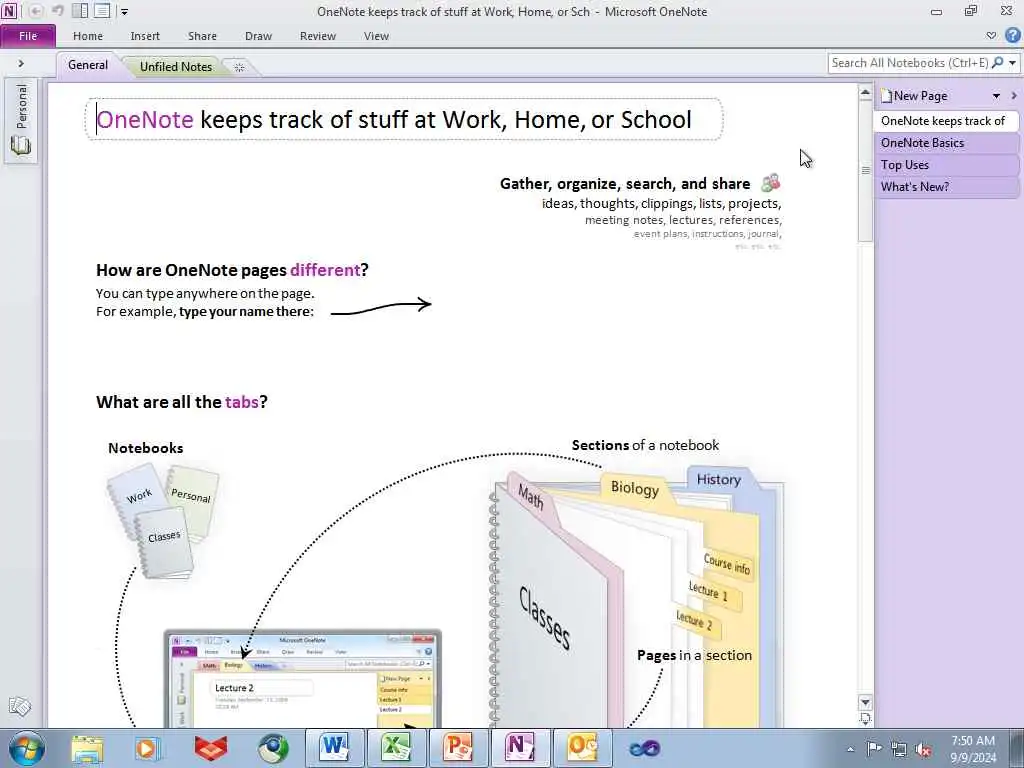Click the scroll down arrow of page scrollbar
This screenshot has width=1024, height=768.
point(865,703)
